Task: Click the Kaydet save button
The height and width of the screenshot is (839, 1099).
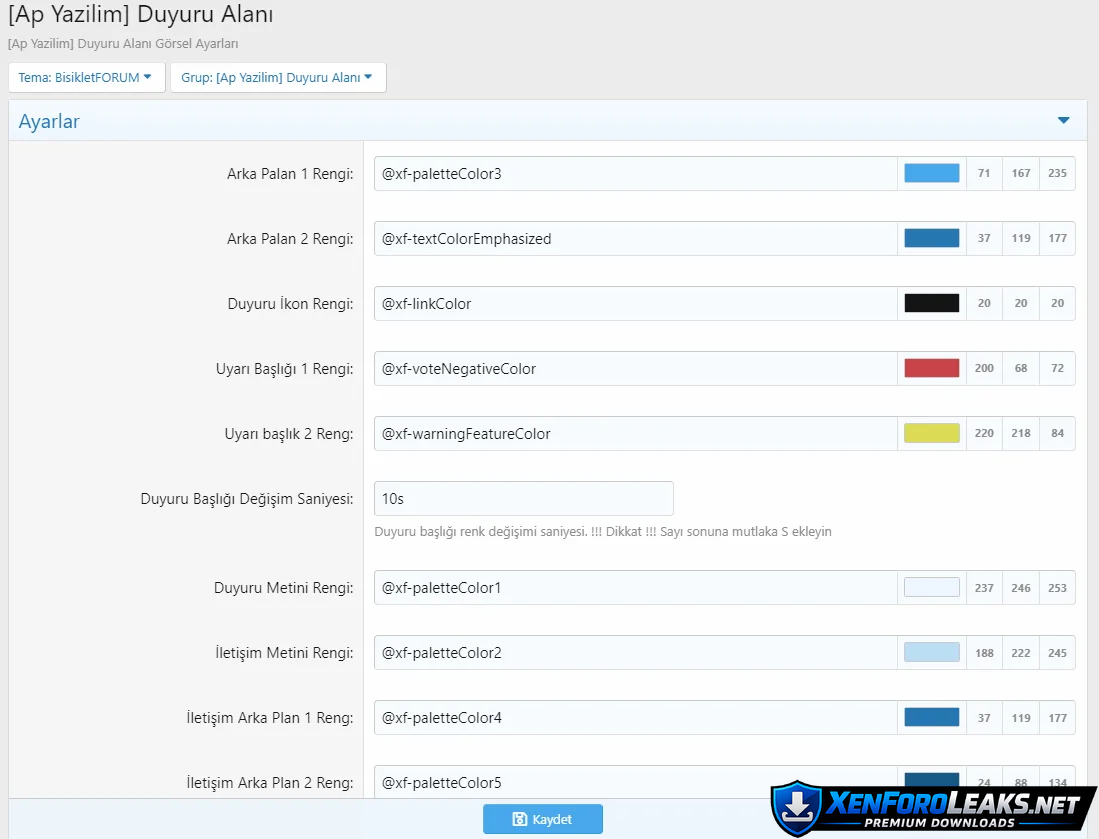Action: click(542, 819)
